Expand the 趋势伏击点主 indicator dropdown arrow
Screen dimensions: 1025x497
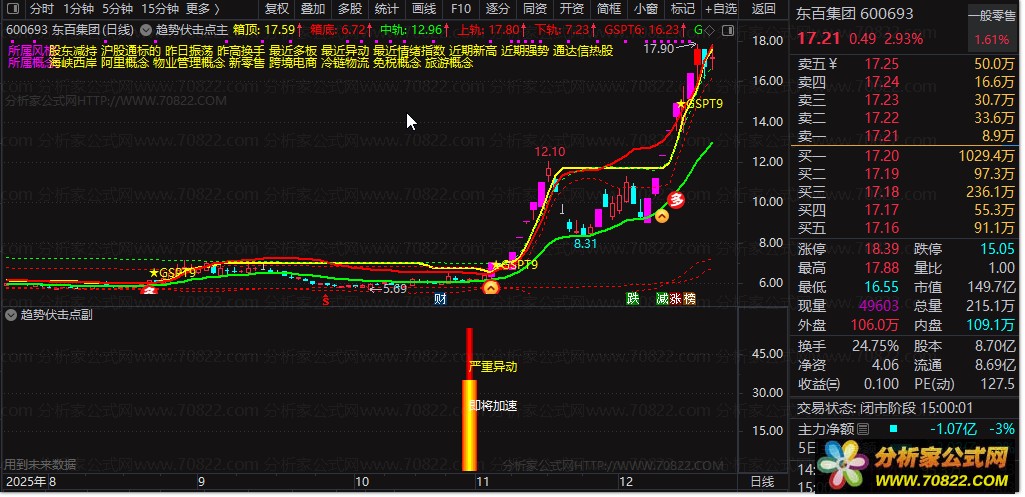click(x=144, y=30)
